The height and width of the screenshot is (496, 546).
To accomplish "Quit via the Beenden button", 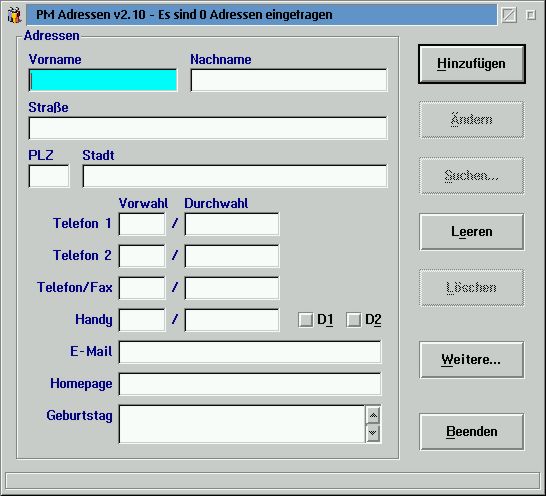I will (471, 432).
